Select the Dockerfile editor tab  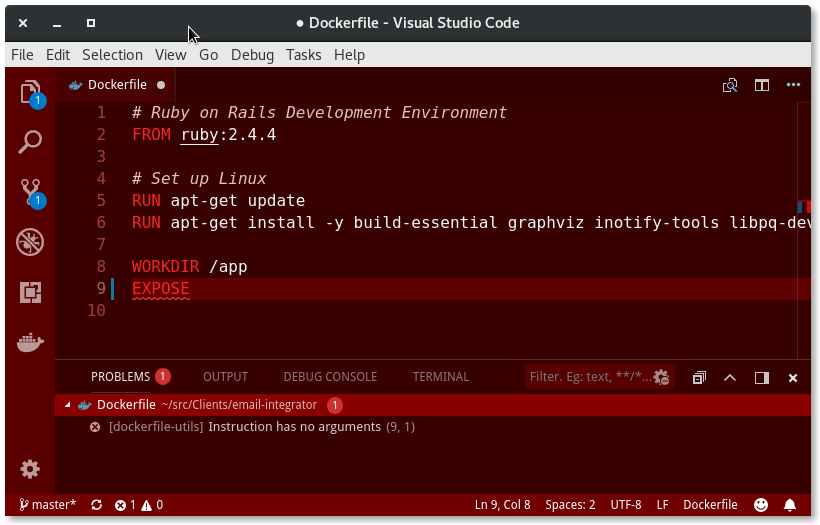[116, 85]
